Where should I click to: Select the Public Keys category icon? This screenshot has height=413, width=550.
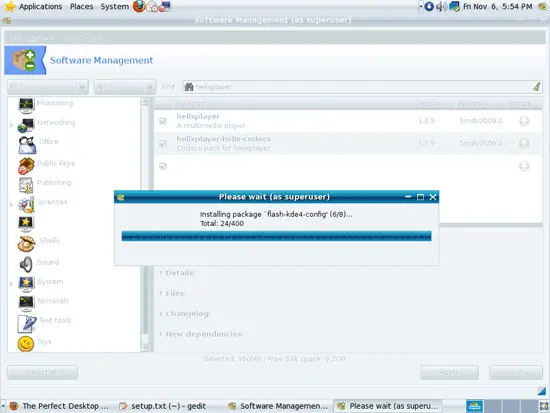(x=26, y=166)
